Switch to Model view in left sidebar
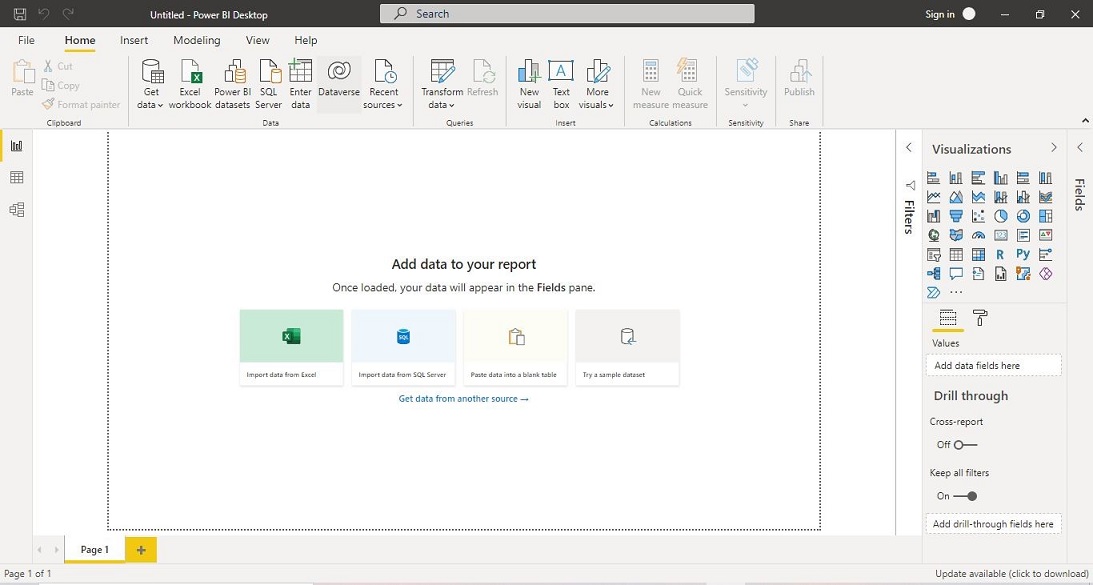The height and width of the screenshot is (585, 1093). (17, 209)
